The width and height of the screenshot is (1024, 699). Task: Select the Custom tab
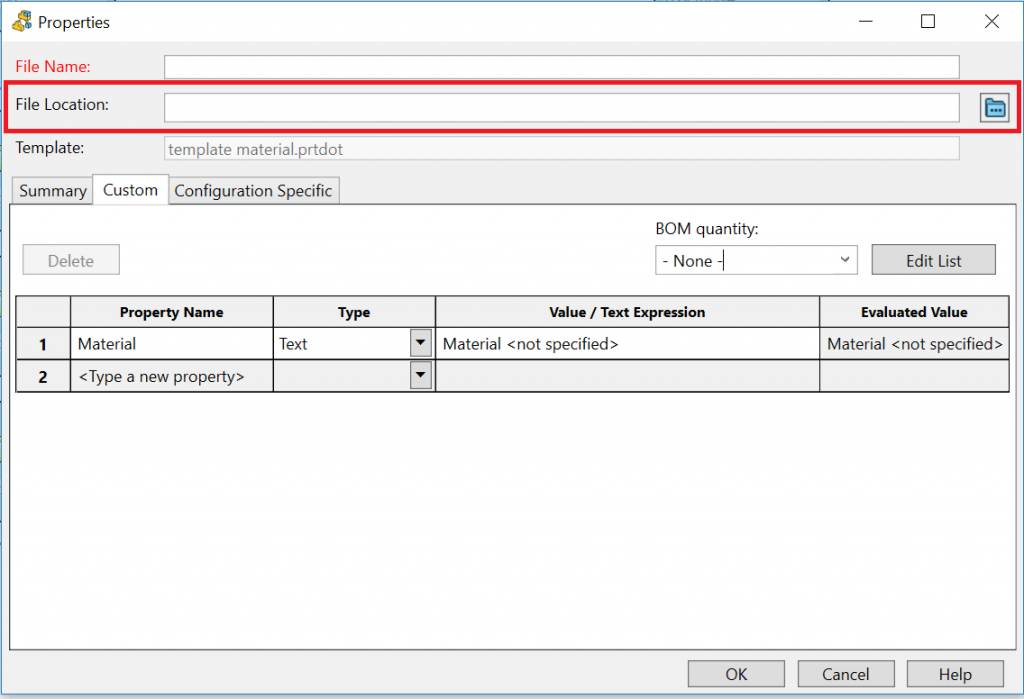130,190
